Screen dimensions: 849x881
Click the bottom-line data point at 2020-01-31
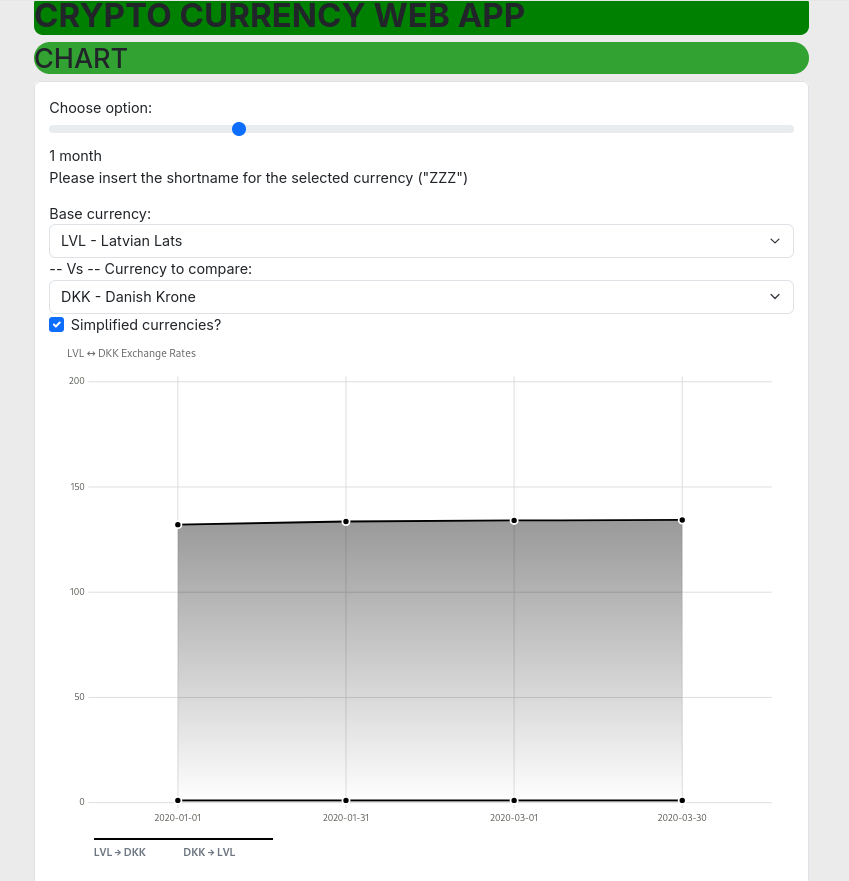pyautogui.click(x=346, y=801)
